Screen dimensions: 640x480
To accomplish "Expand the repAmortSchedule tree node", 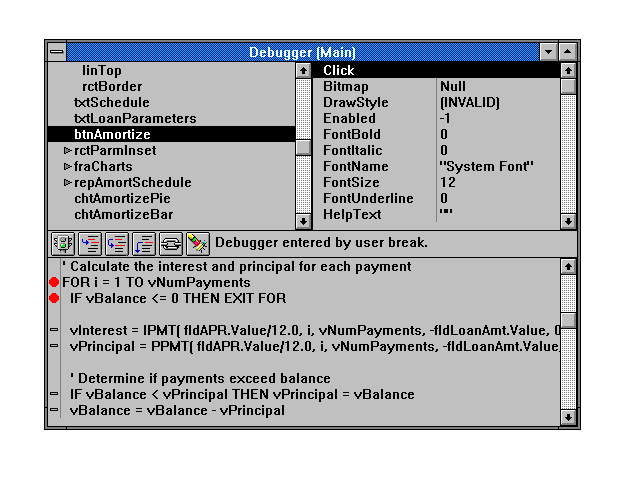I will [67, 183].
